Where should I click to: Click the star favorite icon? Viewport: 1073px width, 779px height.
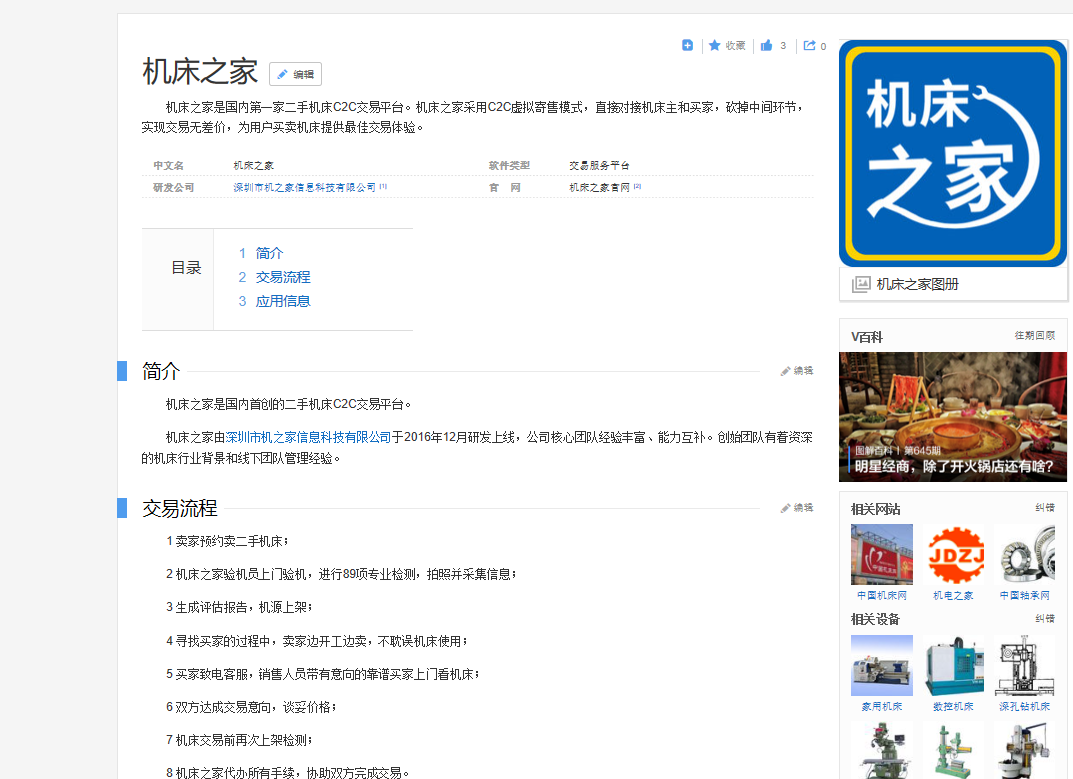pos(714,45)
